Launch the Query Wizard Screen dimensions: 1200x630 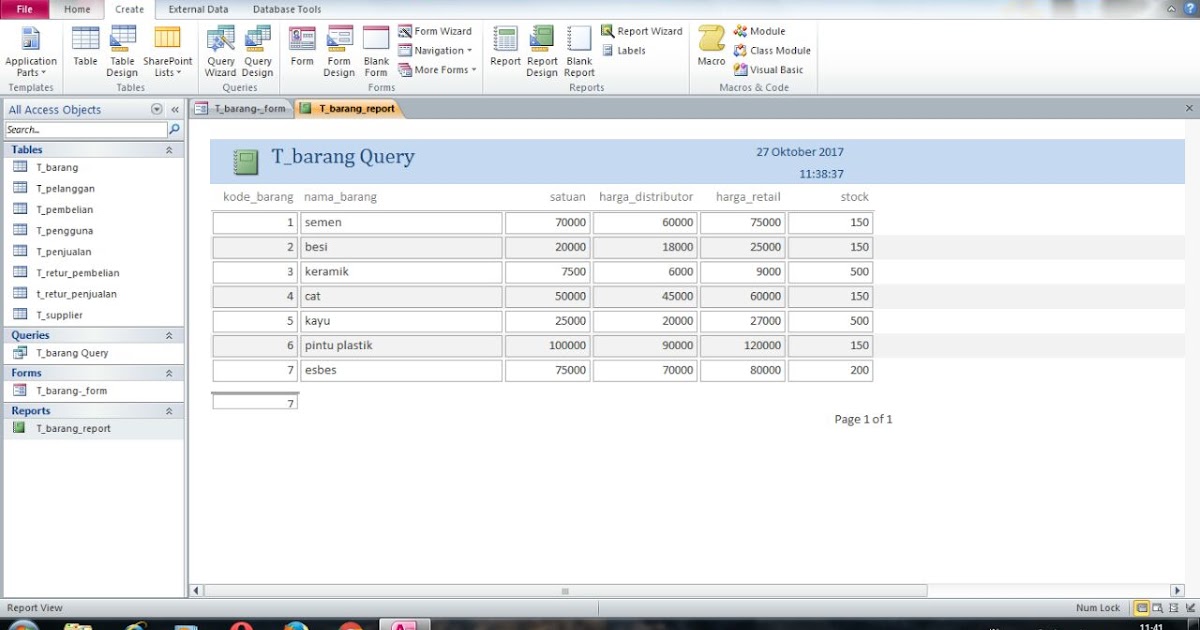point(220,52)
